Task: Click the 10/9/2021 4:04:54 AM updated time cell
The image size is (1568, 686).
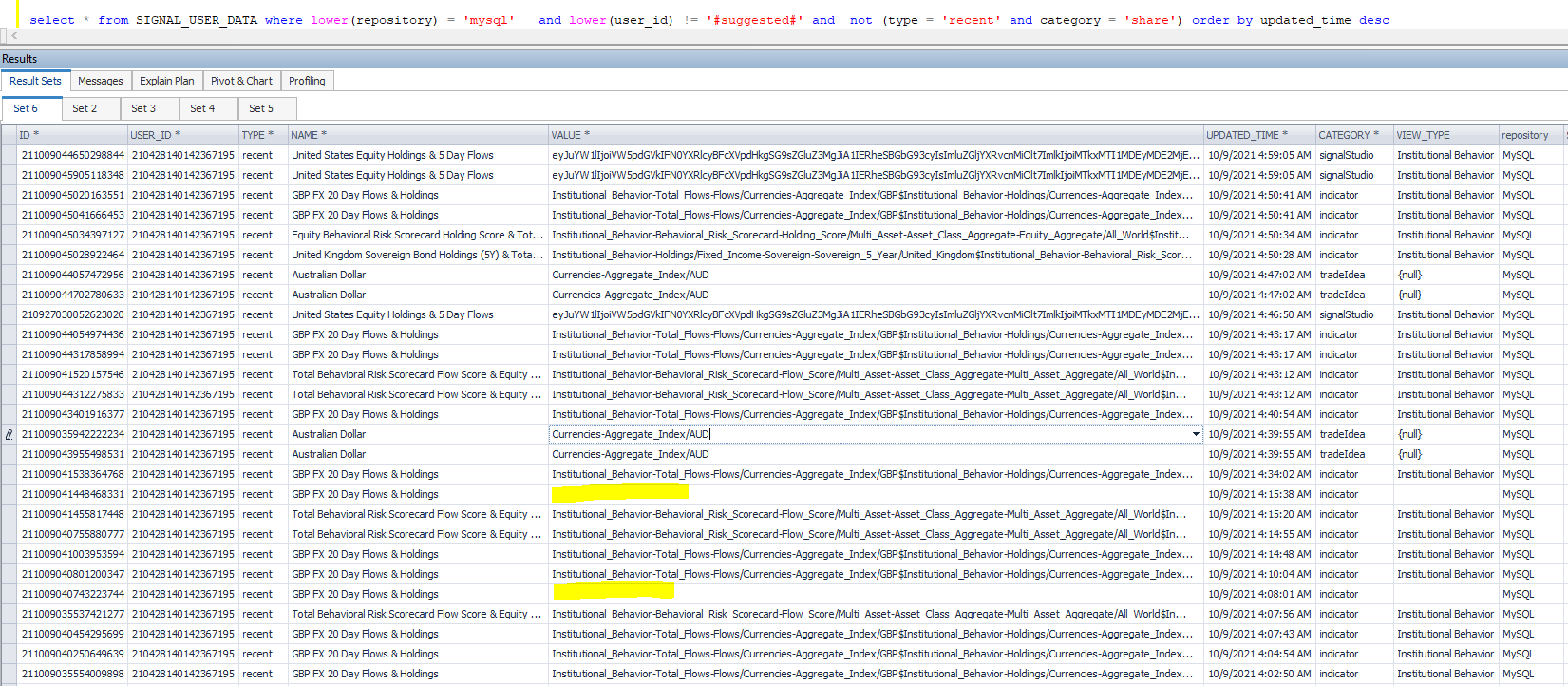Action: (x=1259, y=654)
